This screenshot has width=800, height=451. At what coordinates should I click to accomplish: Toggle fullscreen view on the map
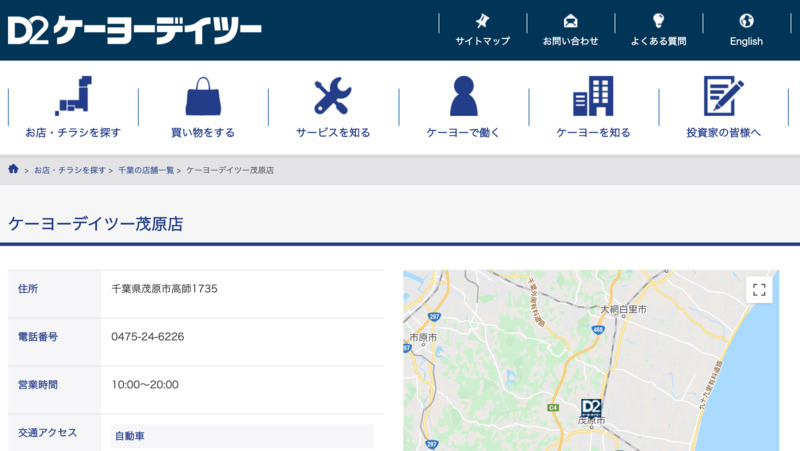pos(759,290)
